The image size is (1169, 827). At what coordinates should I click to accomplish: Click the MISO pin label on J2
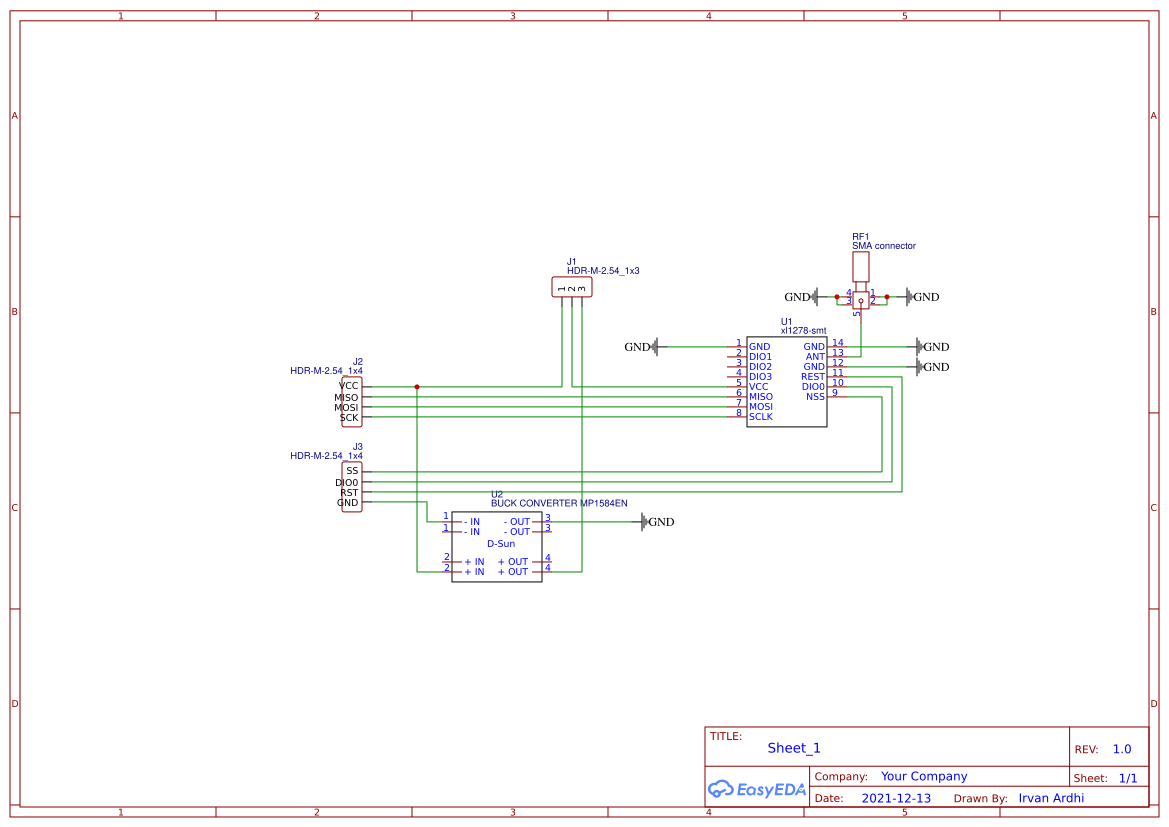(346, 397)
